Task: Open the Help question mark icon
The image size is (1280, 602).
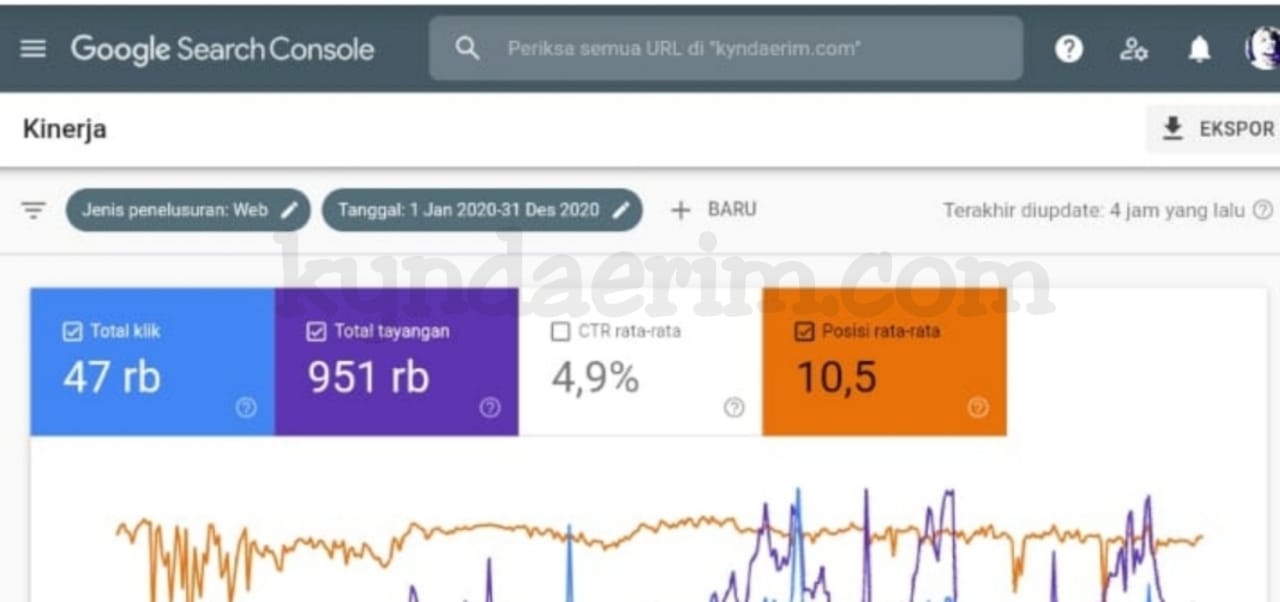Action: (1069, 49)
